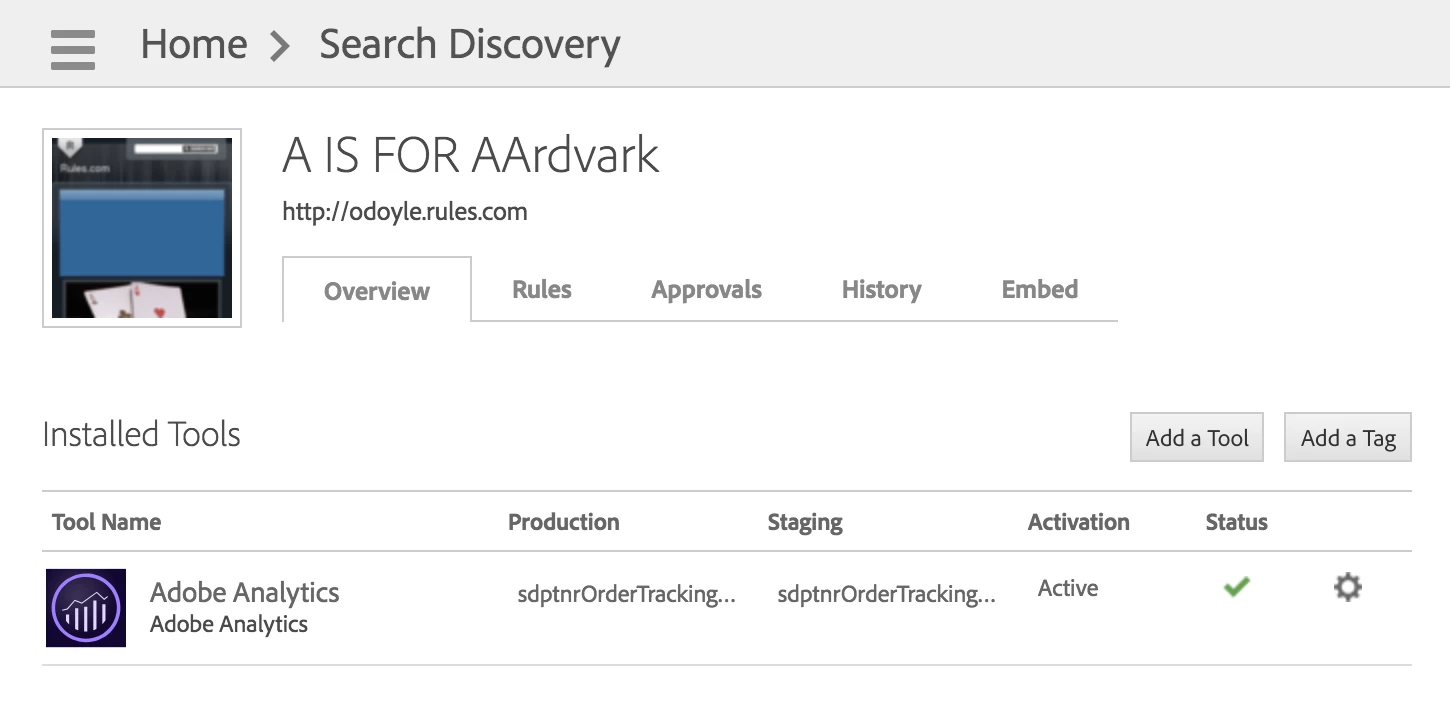Click the Status column header
The height and width of the screenshot is (708, 1450).
[1237, 522]
